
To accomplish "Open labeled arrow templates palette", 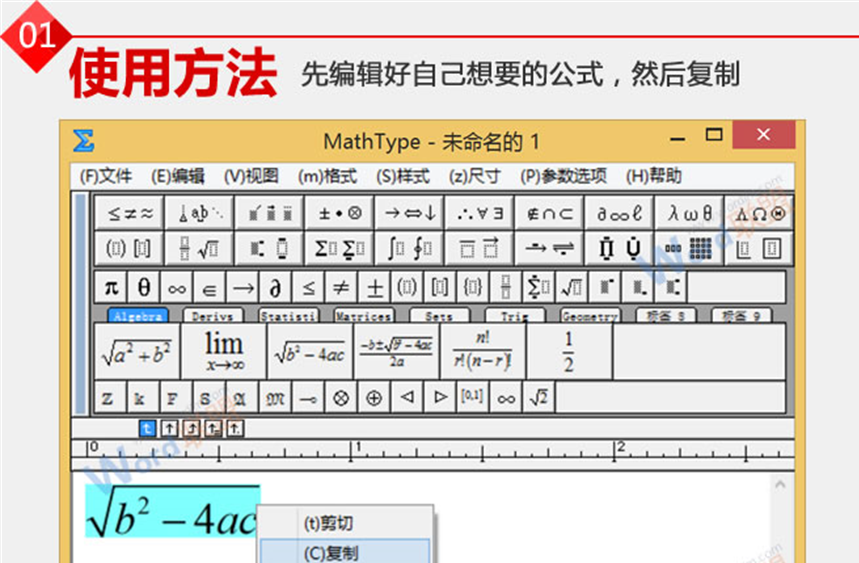I will (x=549, y=248).
